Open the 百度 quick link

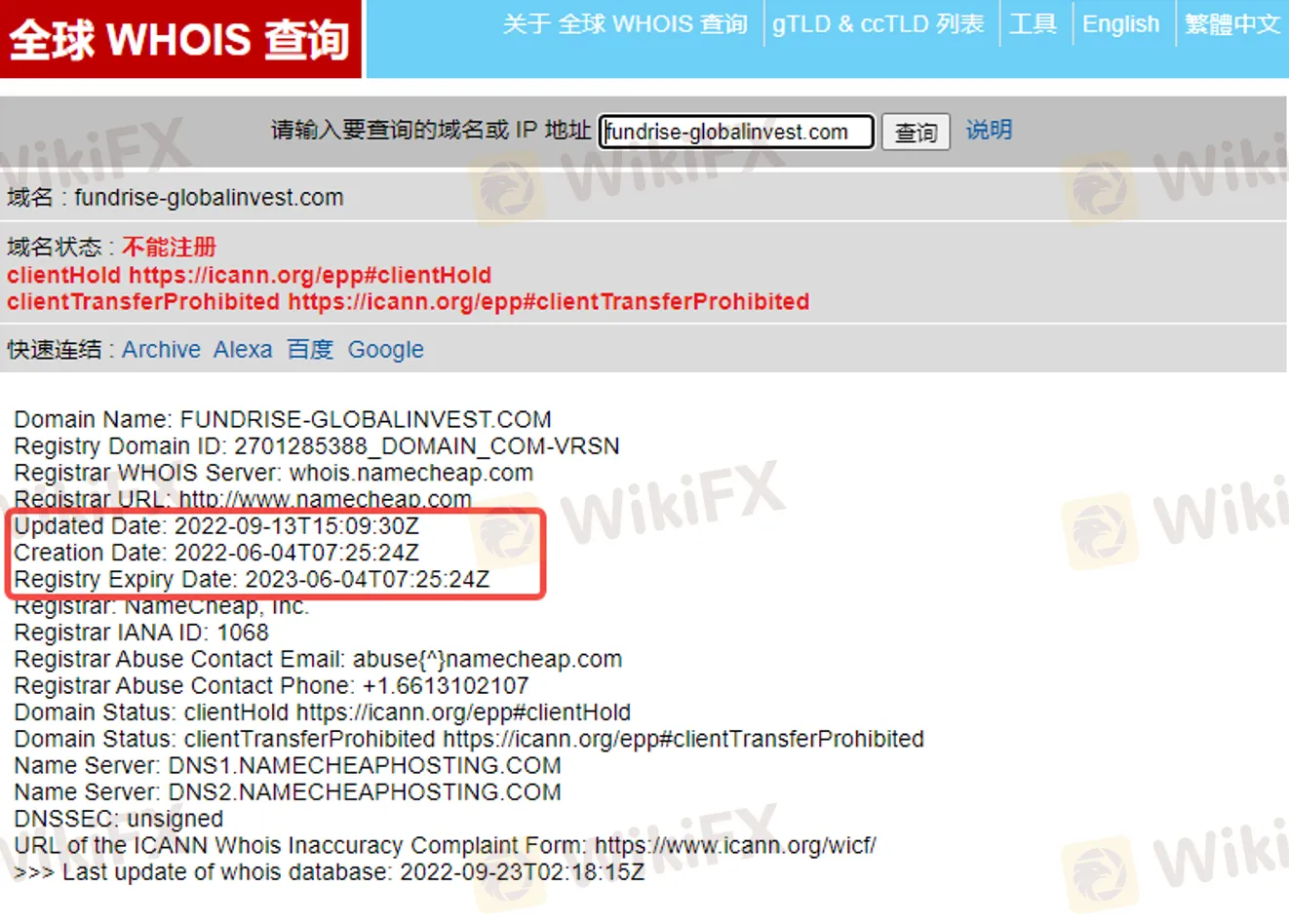pos(310,349)
